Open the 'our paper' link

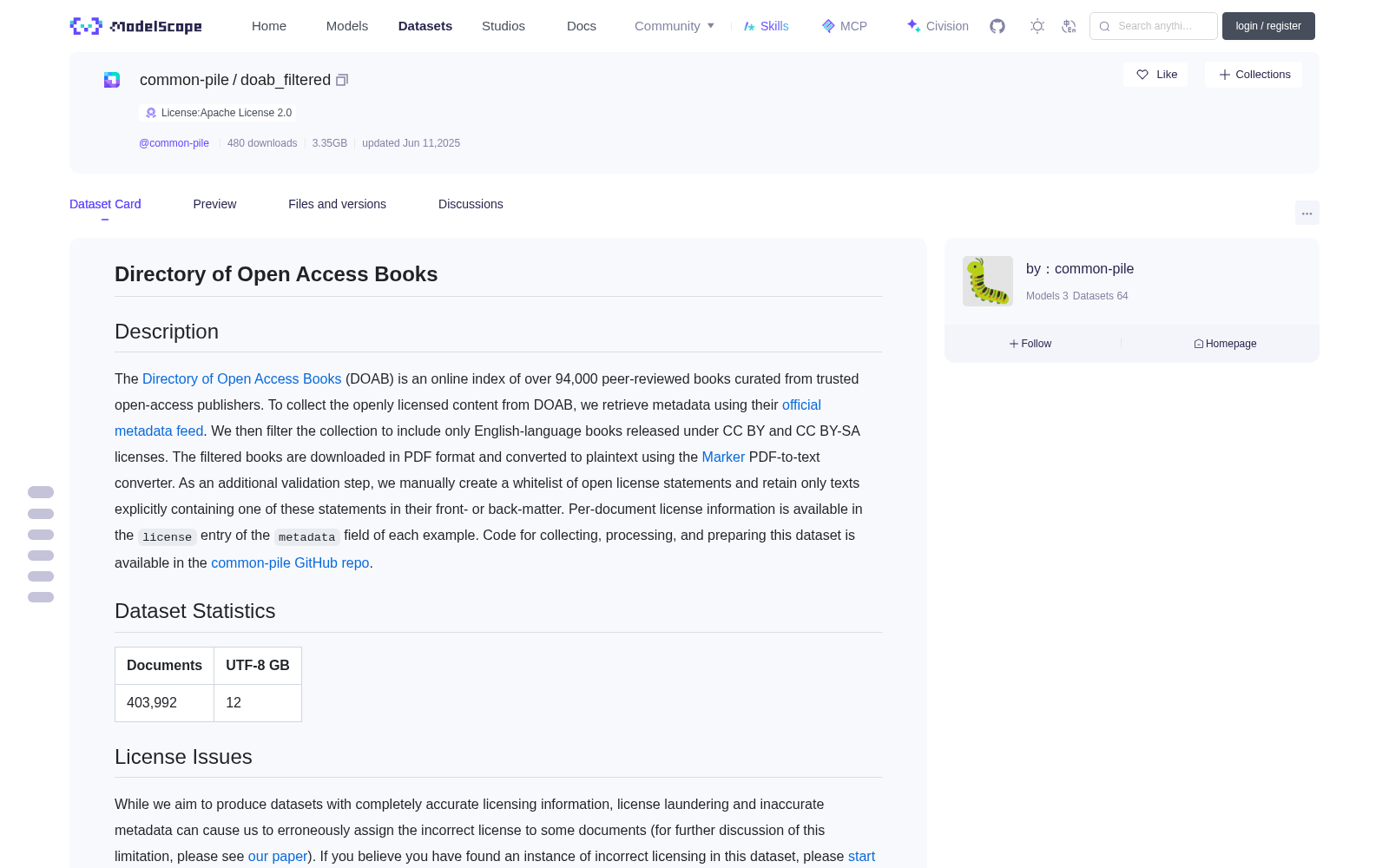coord(278,856)
